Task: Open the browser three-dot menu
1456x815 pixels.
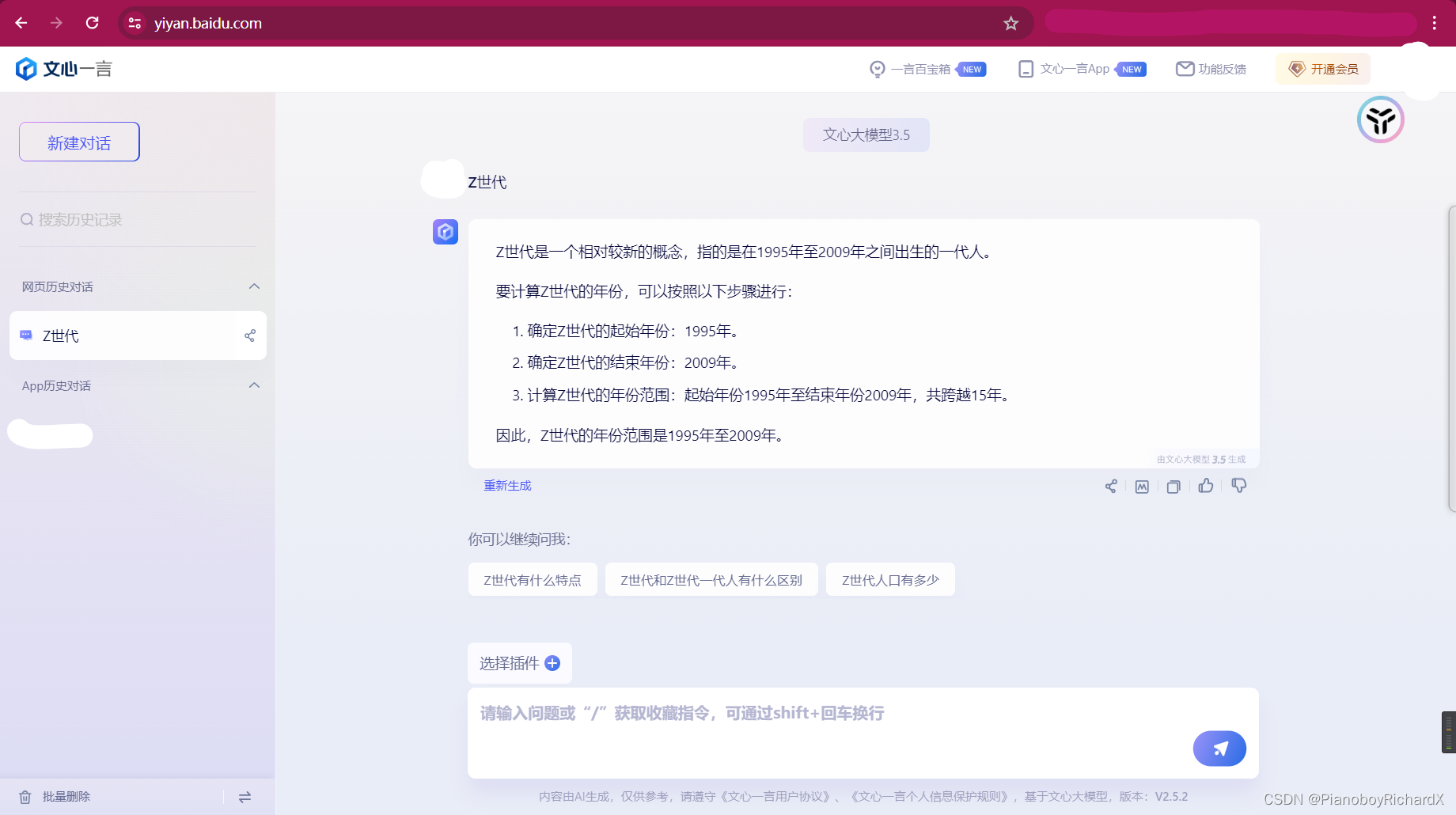Action: pyautogui.click(x=1434, y=23)
